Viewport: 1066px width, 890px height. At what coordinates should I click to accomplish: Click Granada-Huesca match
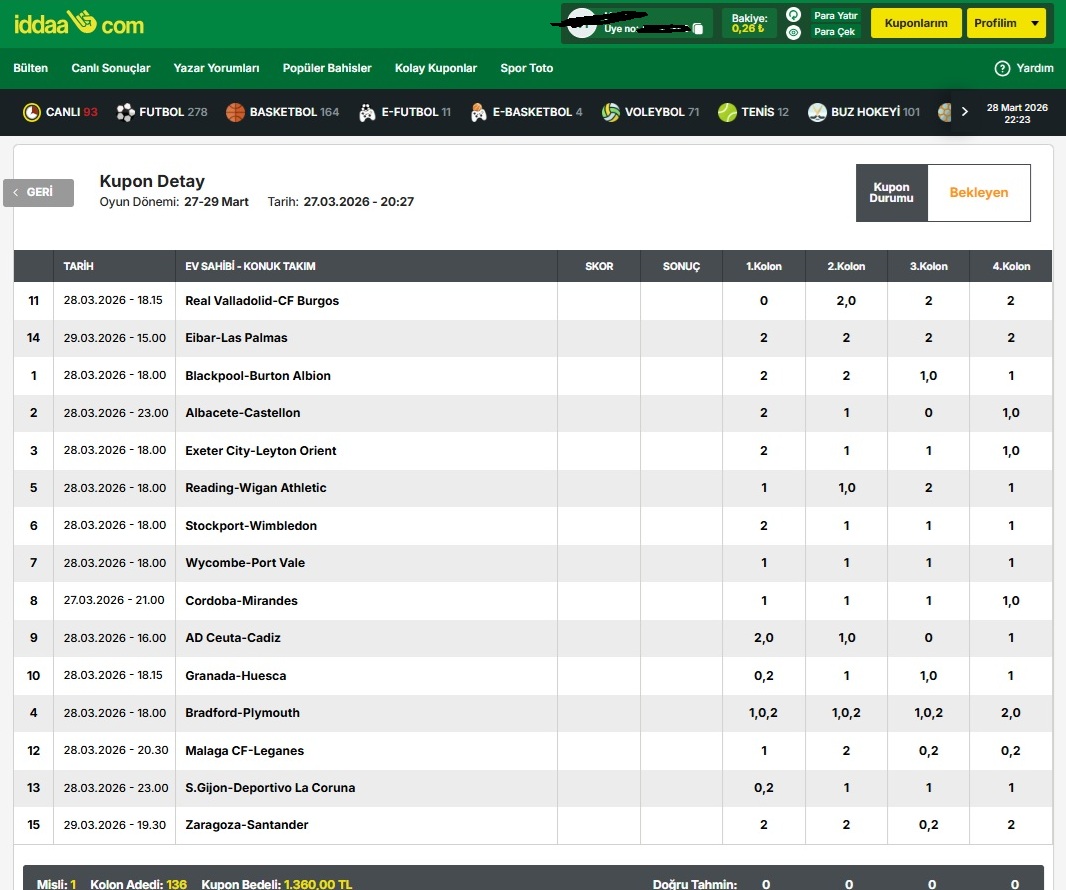coord(235,676)
